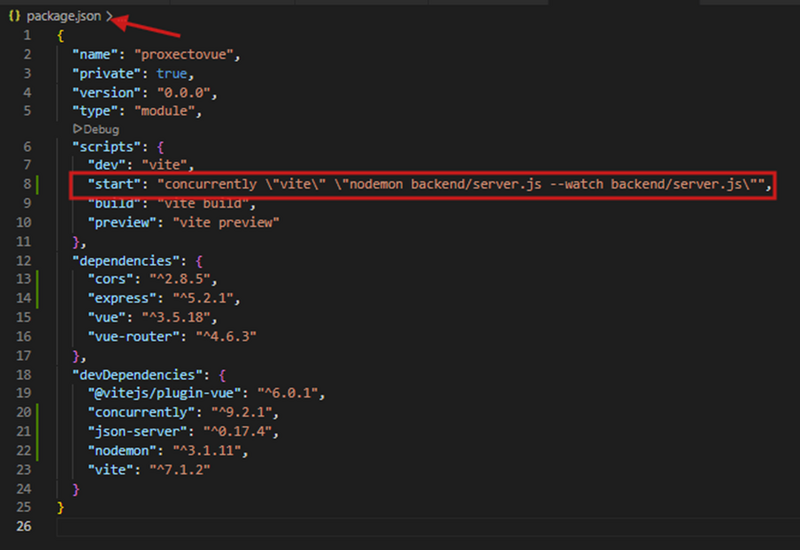Click the "concurrently" key on line 20
Screen dimensions: 800x550
click(141, 413)
